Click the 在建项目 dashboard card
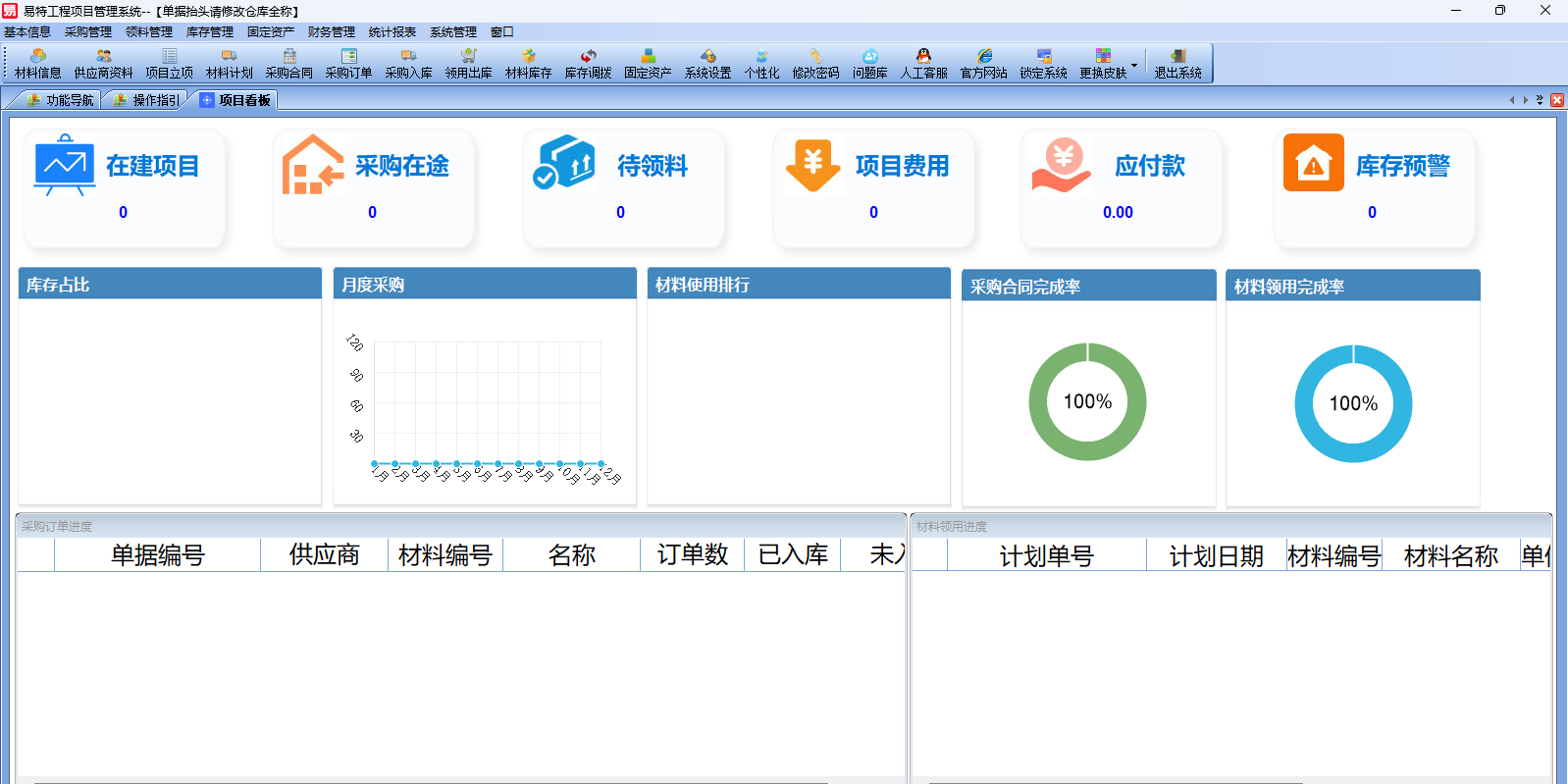This screenshot has height=784, width=1568. (x=125, y=187)
